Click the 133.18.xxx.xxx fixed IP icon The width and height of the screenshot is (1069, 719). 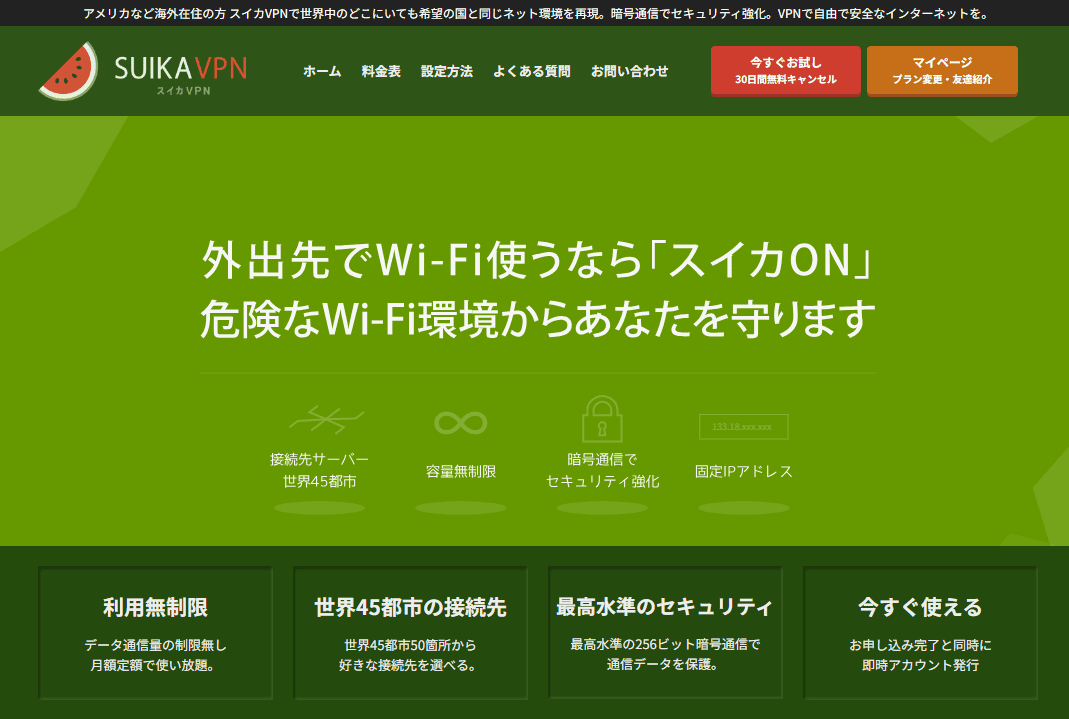[744, 427]
